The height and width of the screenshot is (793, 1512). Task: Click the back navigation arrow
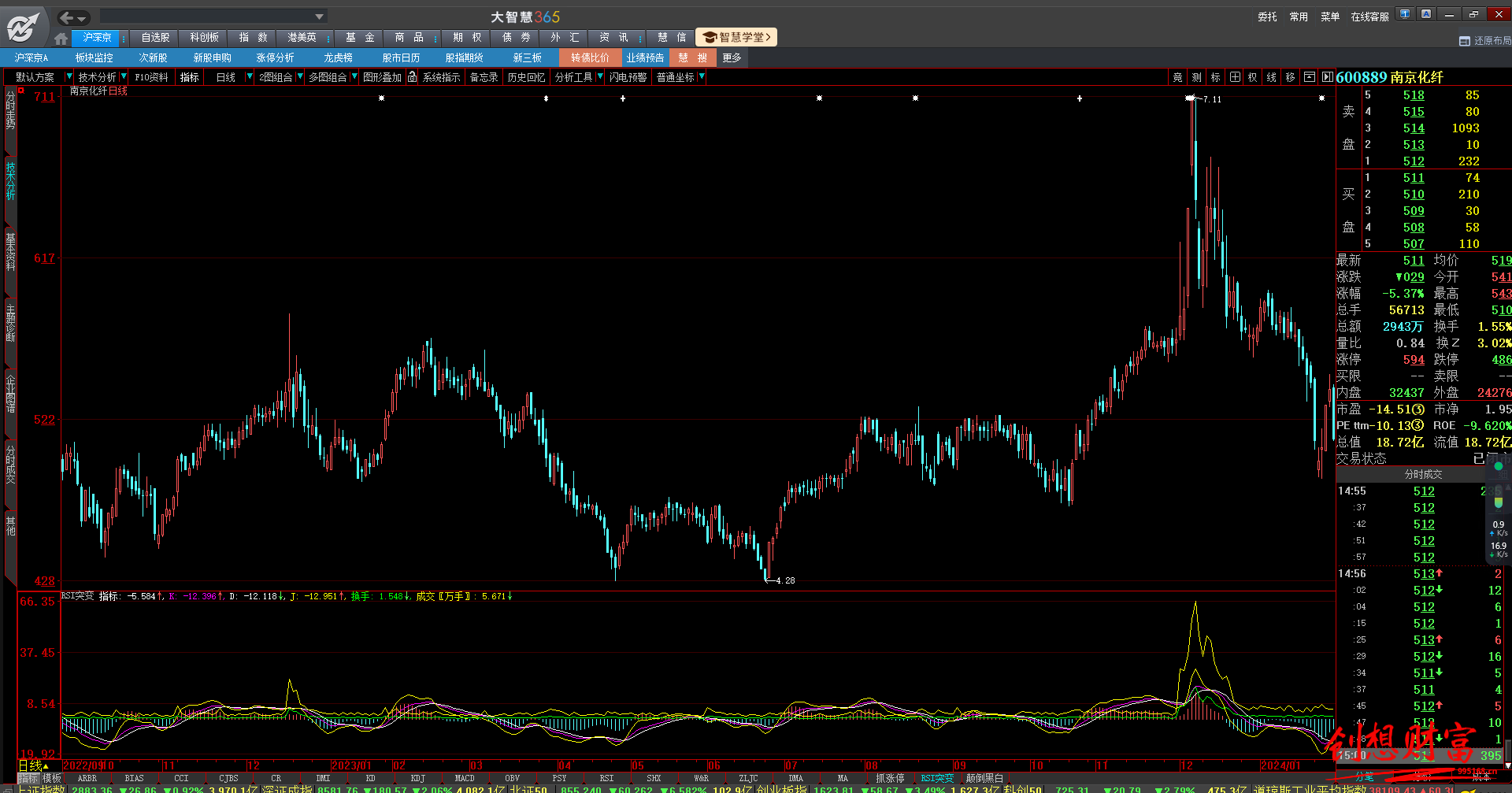[x=67, y=17]
